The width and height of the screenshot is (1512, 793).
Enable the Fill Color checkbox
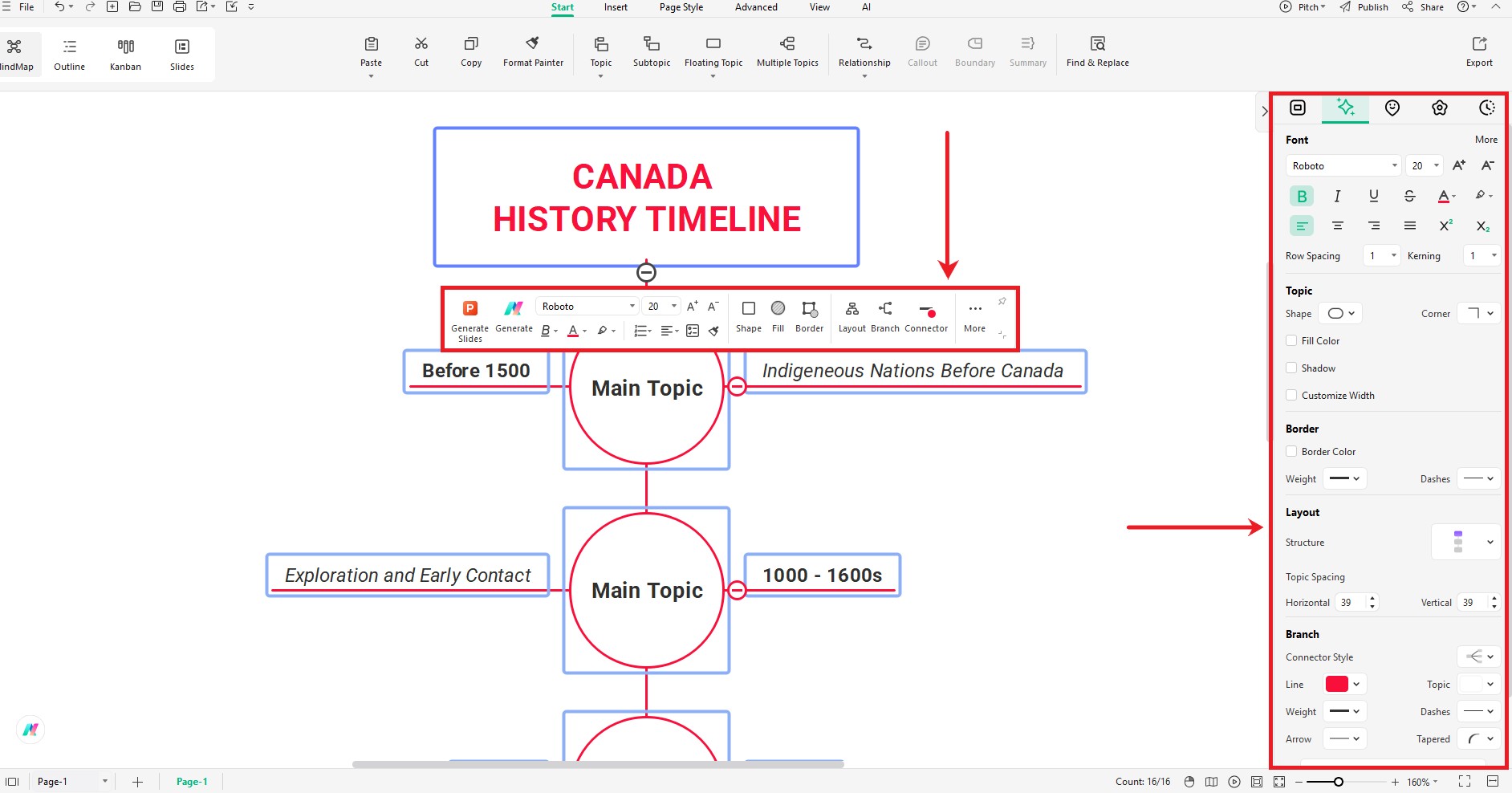[1291, 340]
